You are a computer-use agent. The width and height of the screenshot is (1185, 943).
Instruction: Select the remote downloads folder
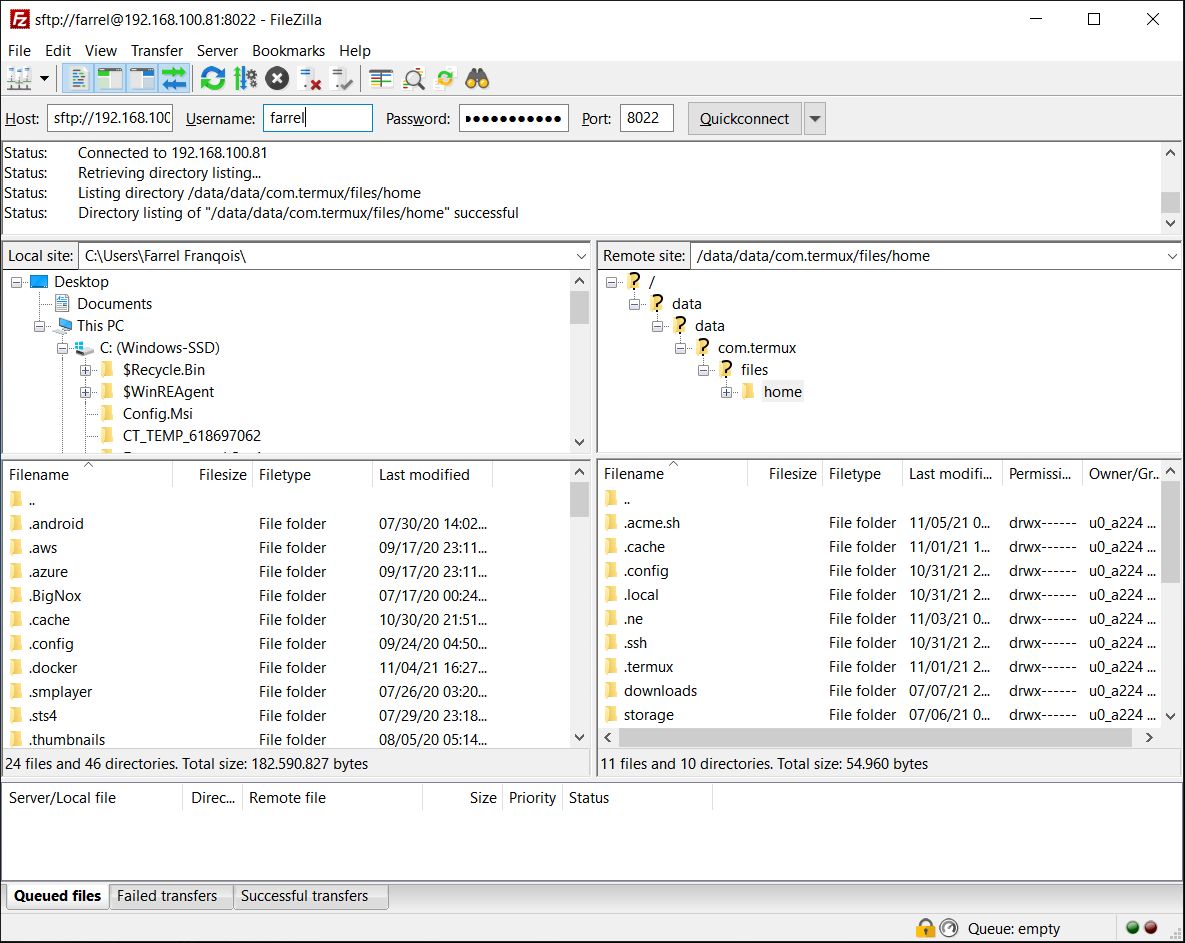[879, 691]
